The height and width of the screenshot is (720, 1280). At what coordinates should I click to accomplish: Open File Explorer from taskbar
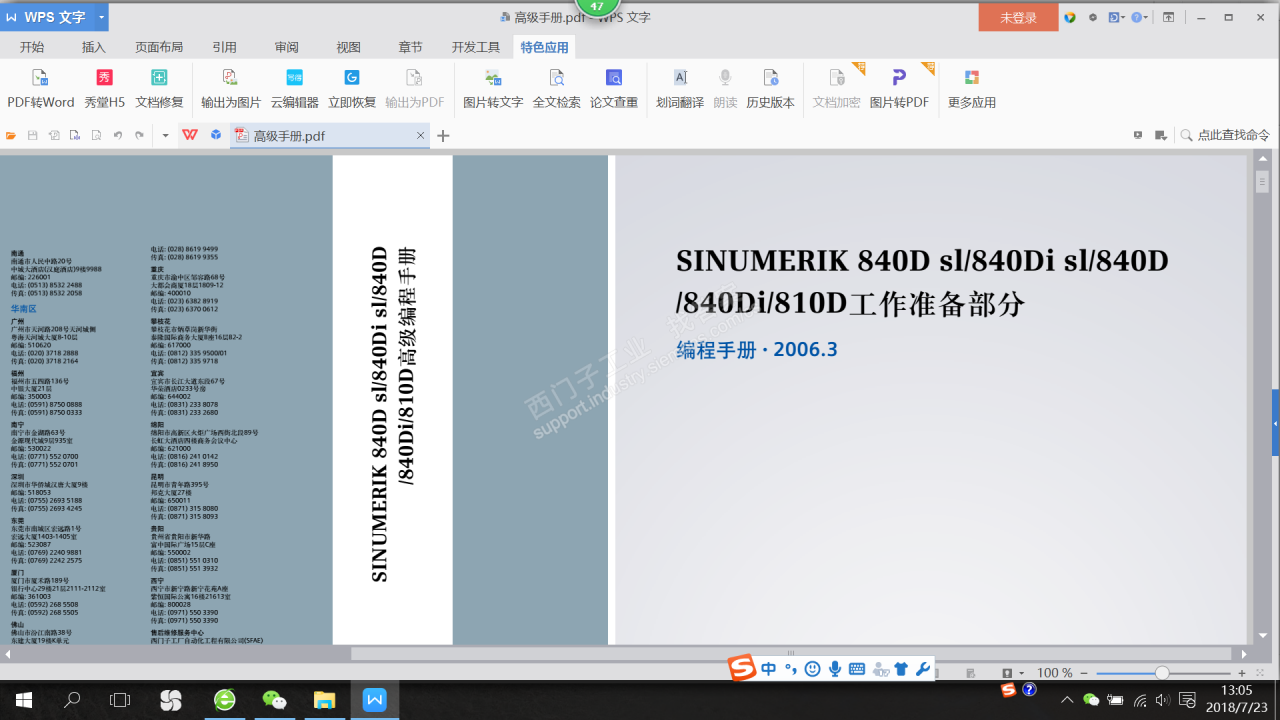tap(324, 700)
